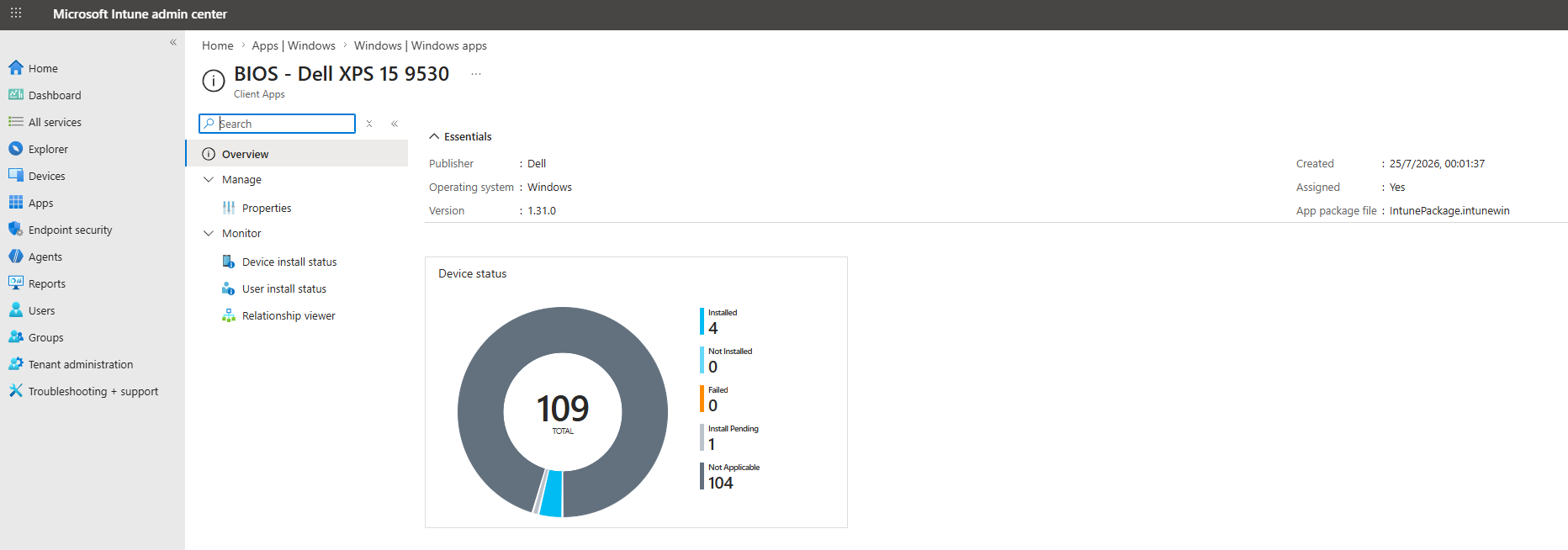Viewport: 1568px width, 550px height.
Task: Go to Windows | Windows apps breadcrumb
Action: pos(421,45)
